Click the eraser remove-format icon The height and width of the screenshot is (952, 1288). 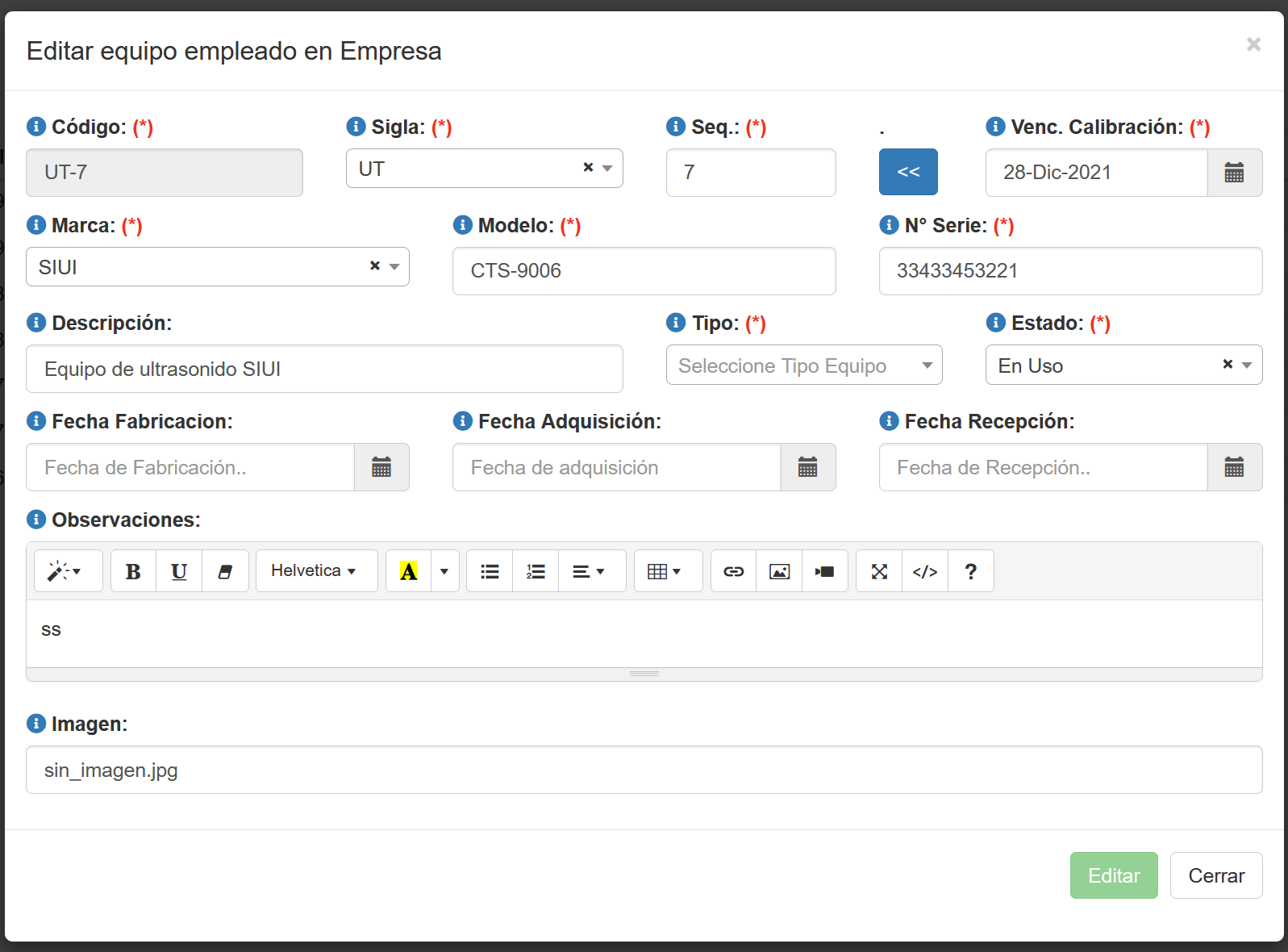pyautogui.click(x=225, y=571)
